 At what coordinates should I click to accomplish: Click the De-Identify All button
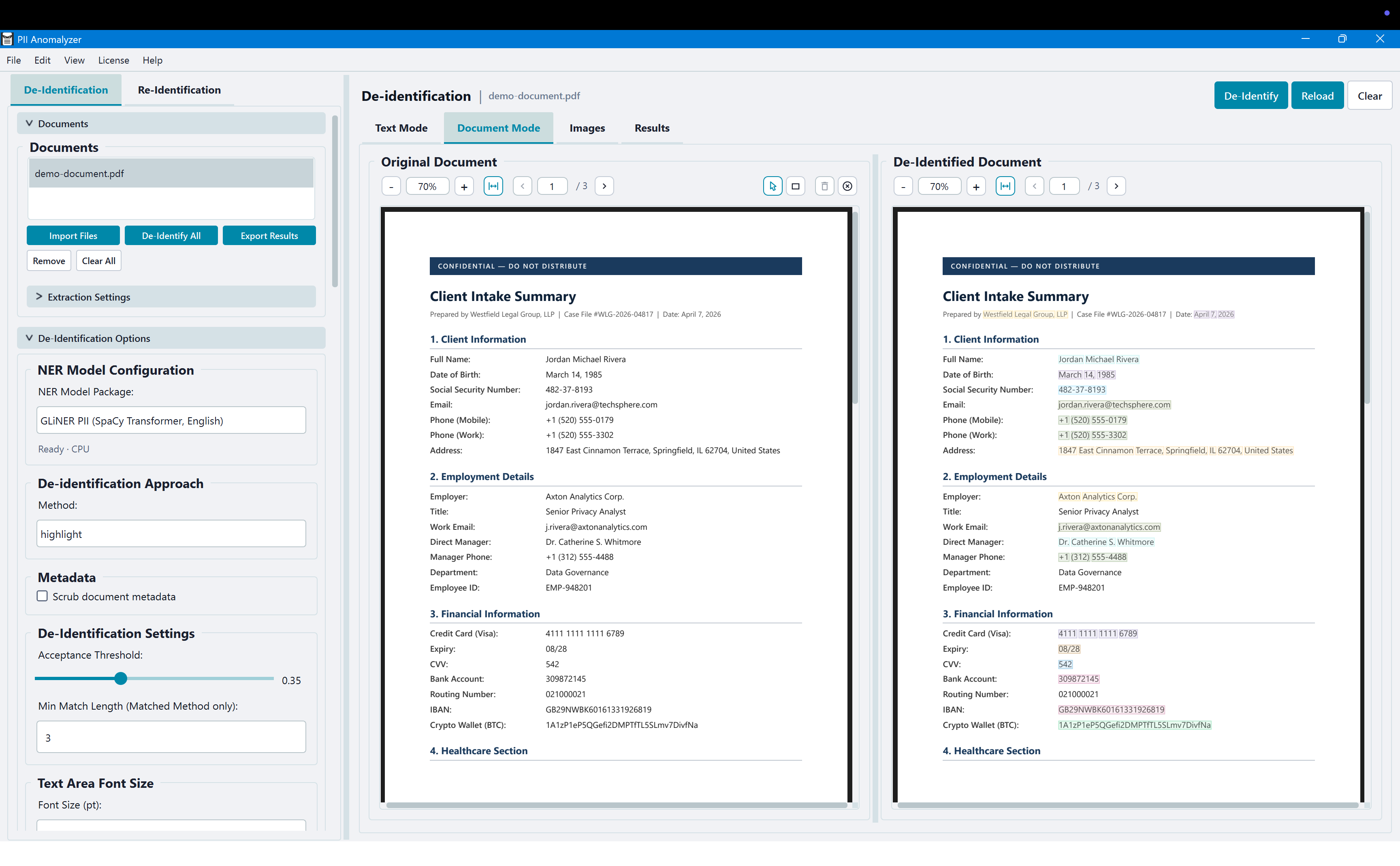(x=171, y=235)
